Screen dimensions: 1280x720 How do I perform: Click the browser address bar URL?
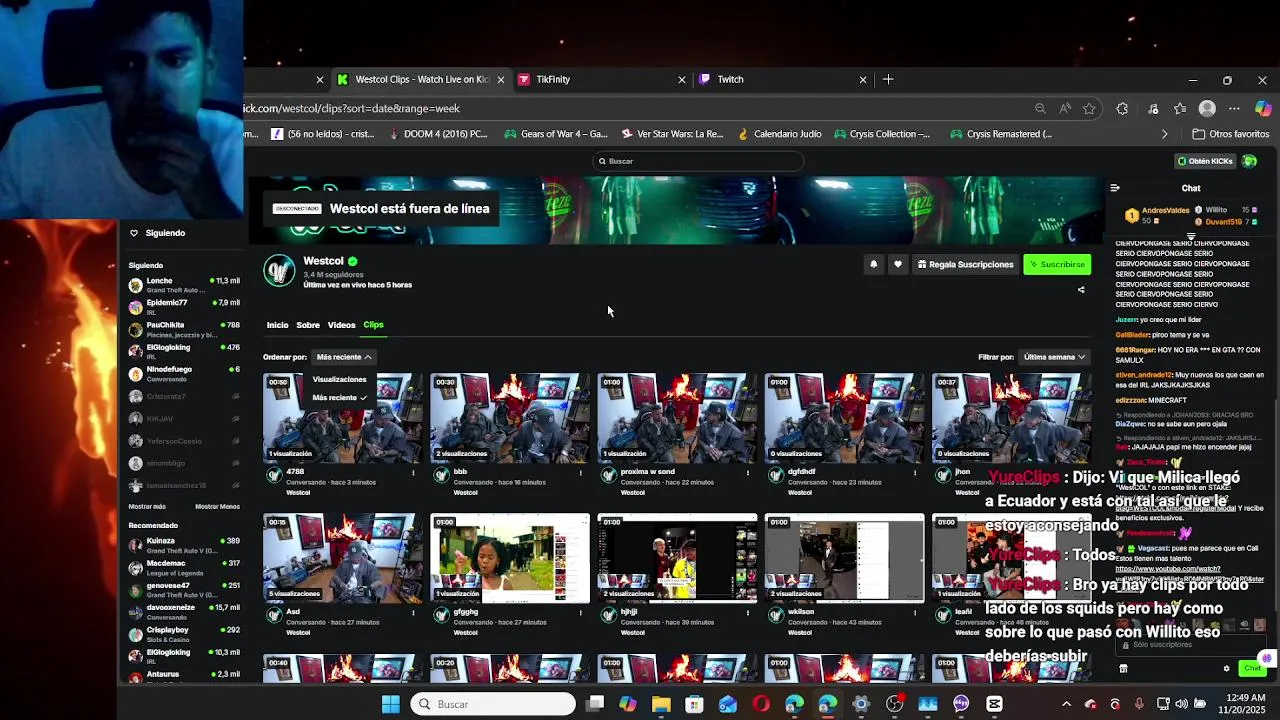352,108
